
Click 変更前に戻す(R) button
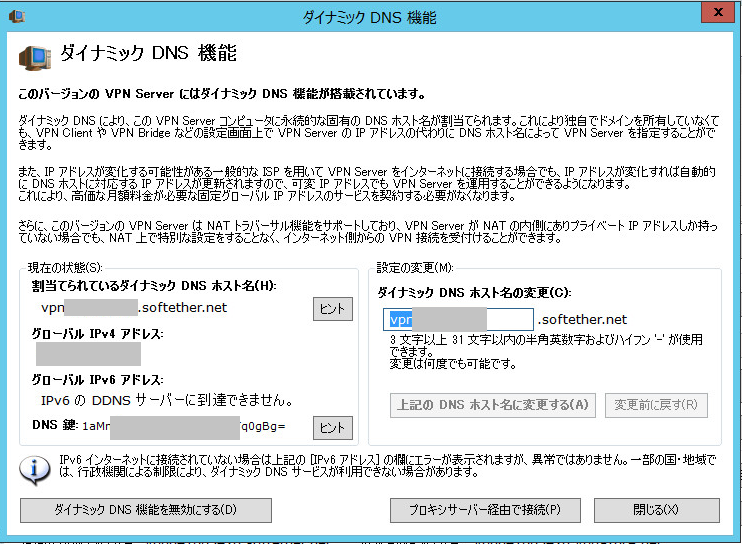coord(656,405)
